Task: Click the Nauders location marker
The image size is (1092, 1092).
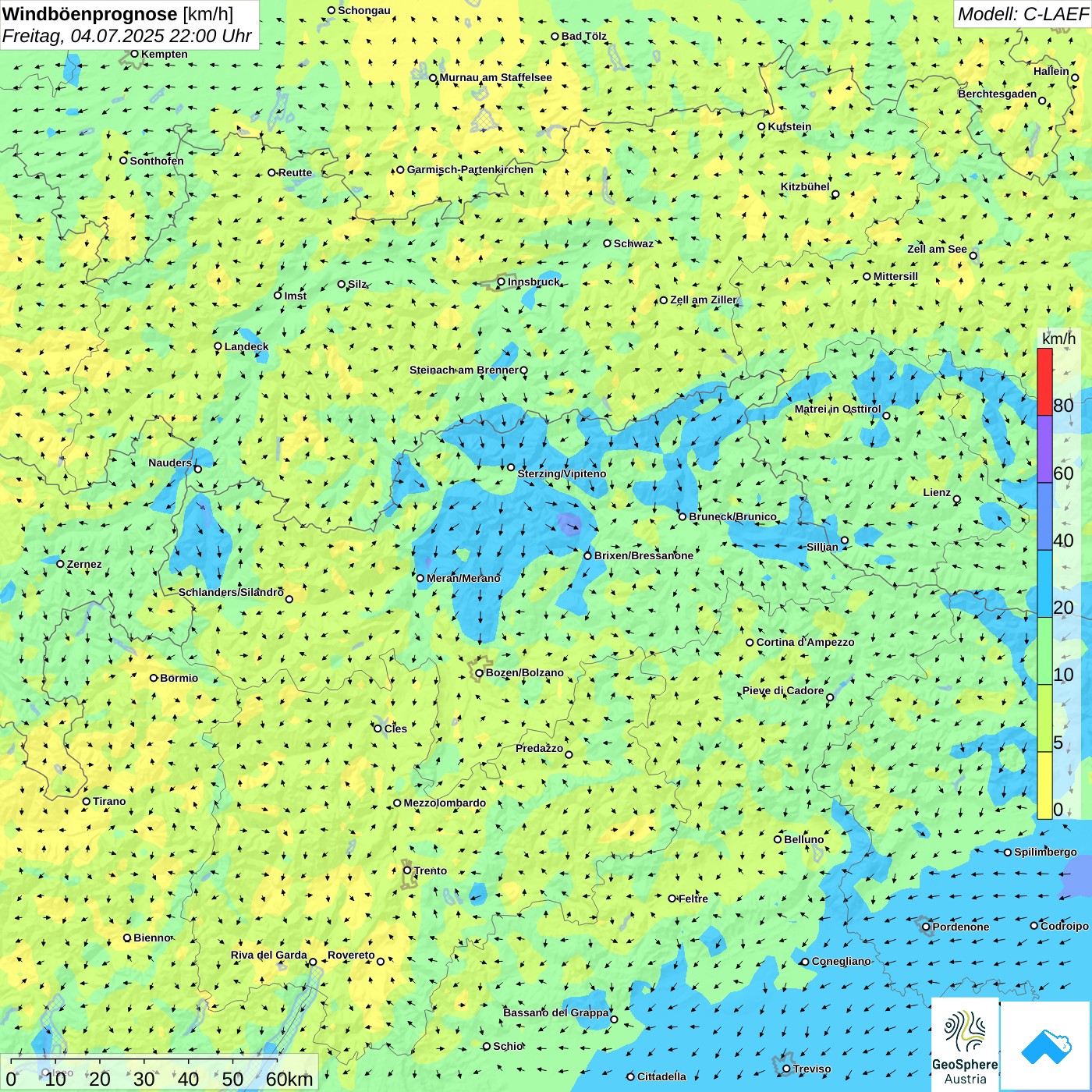Action: [198, 469]
